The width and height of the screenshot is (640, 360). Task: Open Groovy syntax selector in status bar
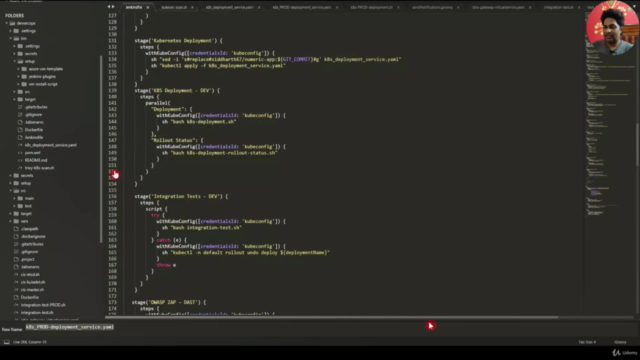620,342
